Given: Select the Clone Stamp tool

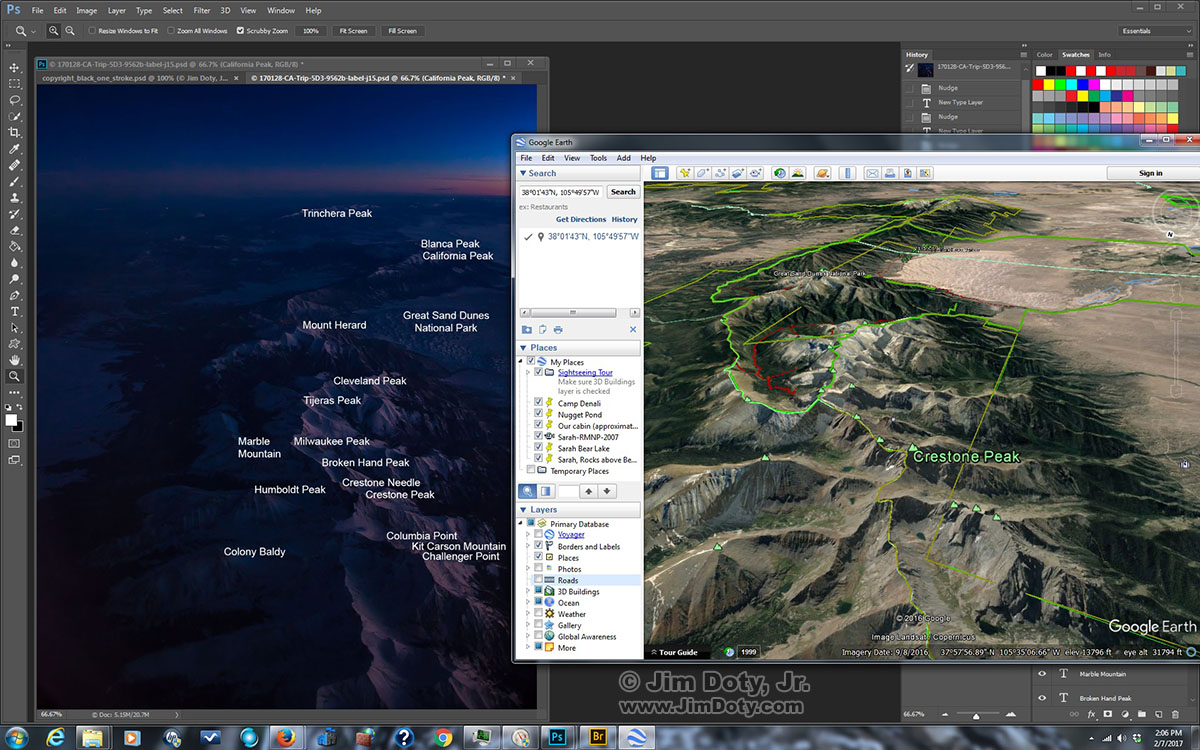Looking at the screenshot, I should click(14, 197).
